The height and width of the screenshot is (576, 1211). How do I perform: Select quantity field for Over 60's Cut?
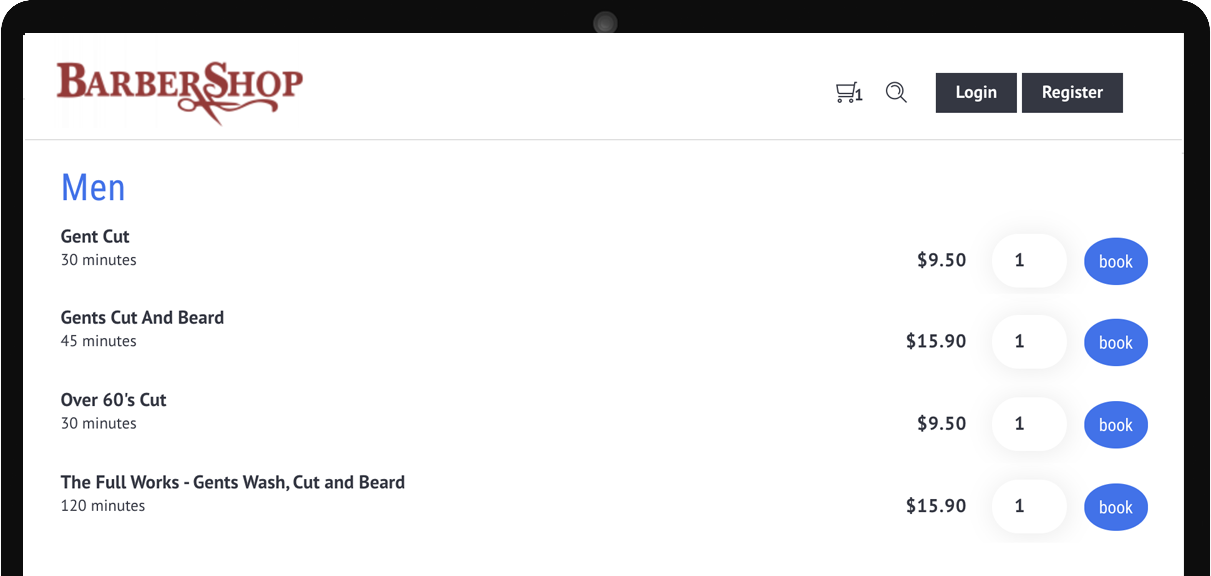click(x=1029, y=424)
